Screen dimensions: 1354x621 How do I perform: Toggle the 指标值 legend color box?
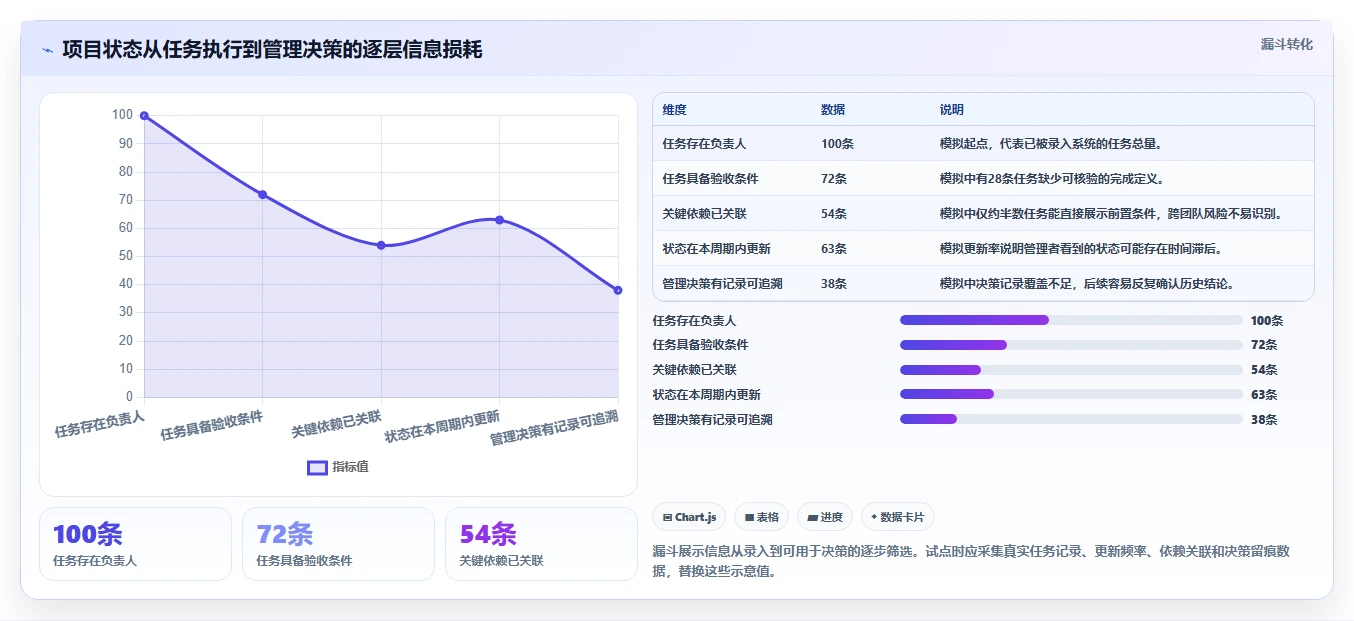[317, 467]
